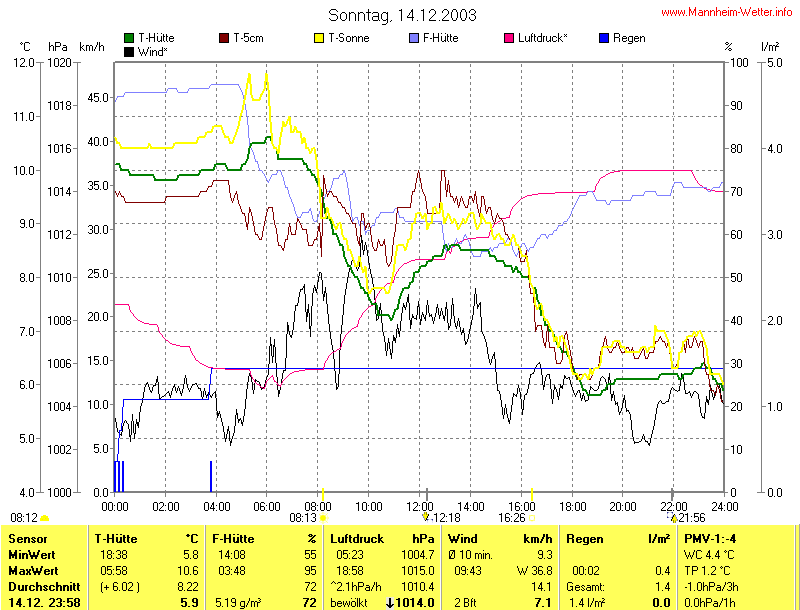Click the solar noon marker at 12:18
The height and width of the screenshot is (610, 800).
click(426, 518)
